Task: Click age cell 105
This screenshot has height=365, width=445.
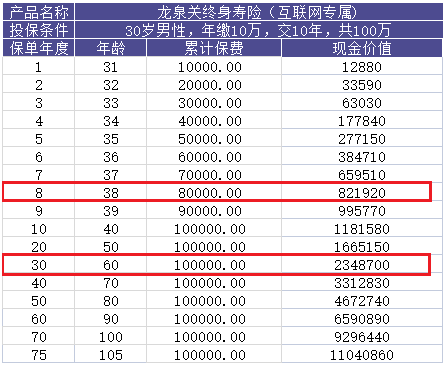Action: pos(111,355)
